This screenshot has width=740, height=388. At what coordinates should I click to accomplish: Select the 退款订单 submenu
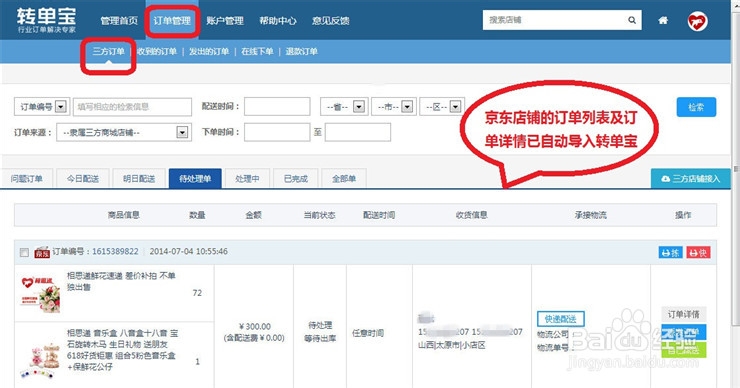(301, 51)
